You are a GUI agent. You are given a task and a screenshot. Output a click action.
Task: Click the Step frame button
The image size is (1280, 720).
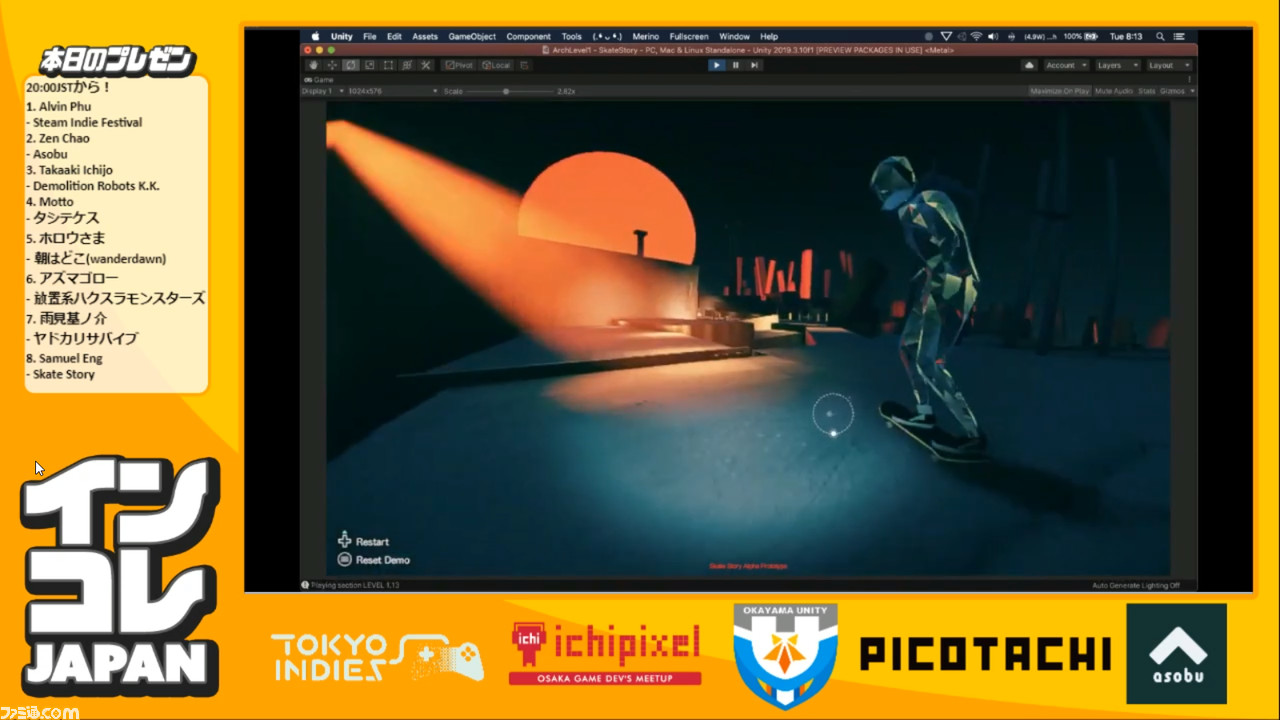(x=754, y=65)
